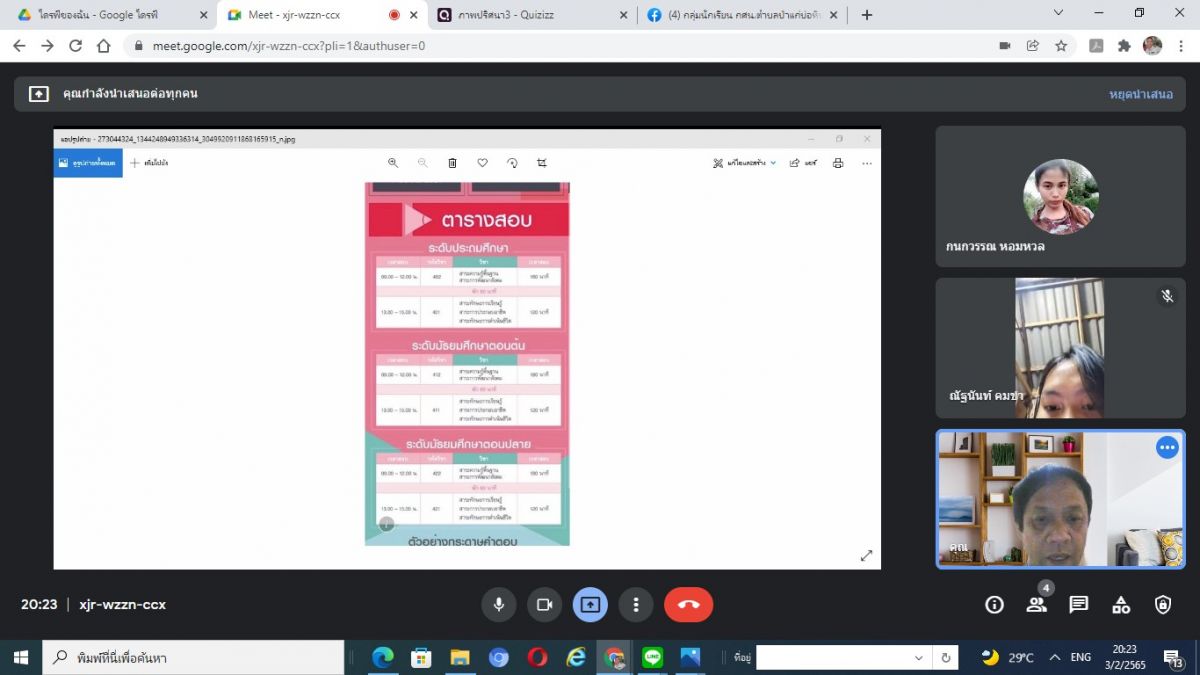Open LINE from the taskbar
1200x675 pixels.
(653, 657)
